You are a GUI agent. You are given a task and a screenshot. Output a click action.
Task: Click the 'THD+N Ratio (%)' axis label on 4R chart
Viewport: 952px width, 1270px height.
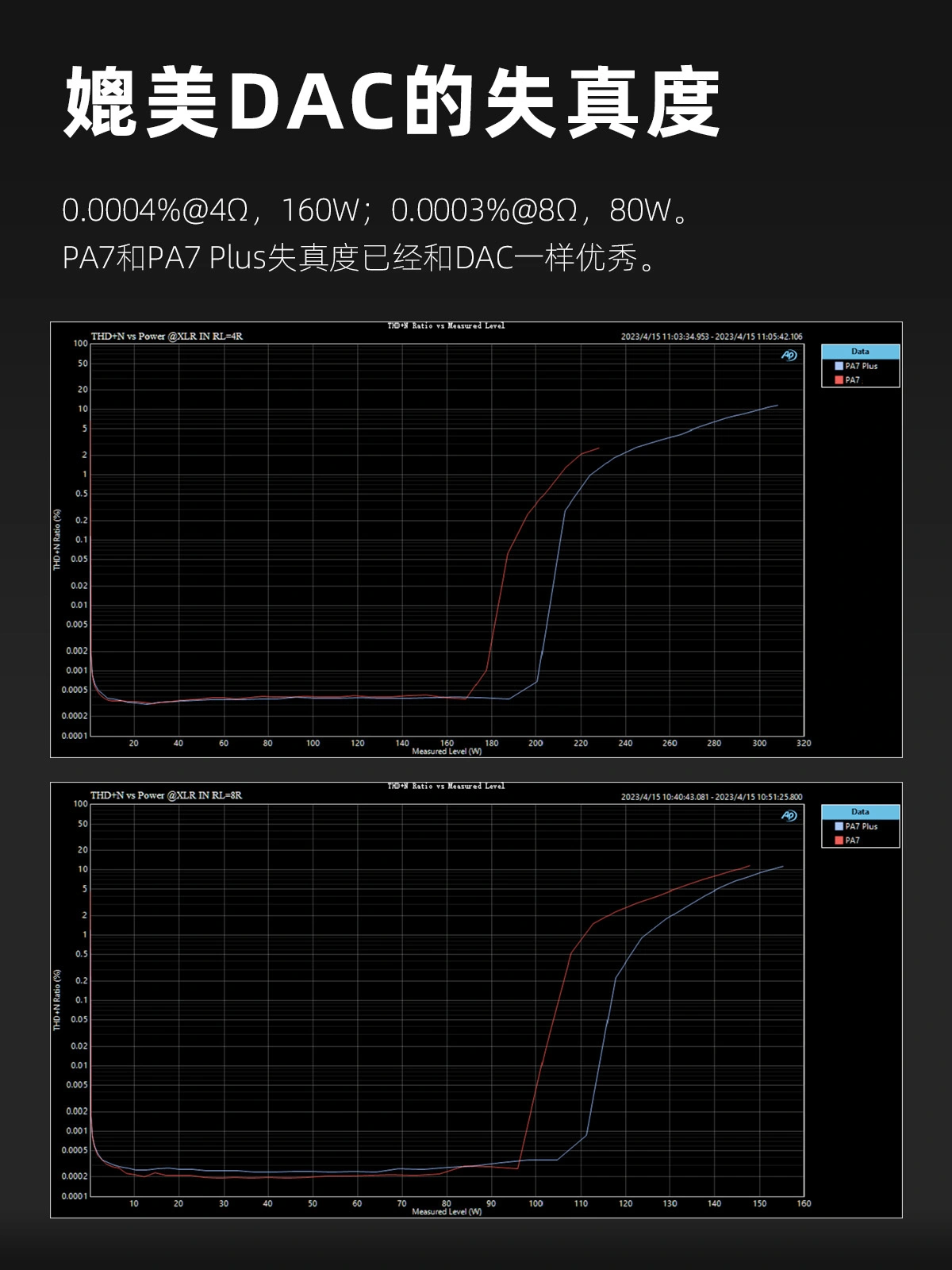coord(57,540)
